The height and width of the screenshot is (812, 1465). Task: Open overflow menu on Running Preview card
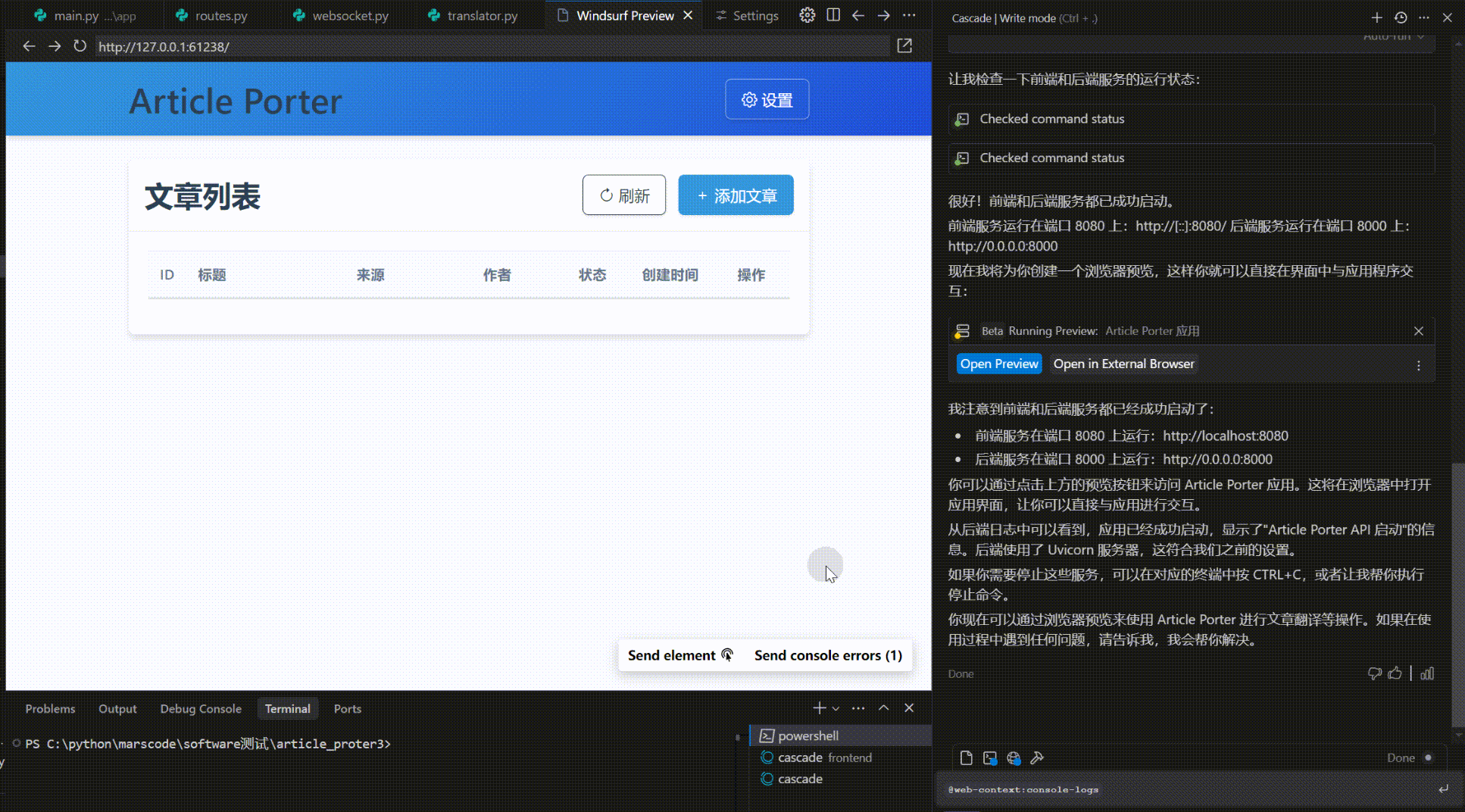tap(1419, 366)
